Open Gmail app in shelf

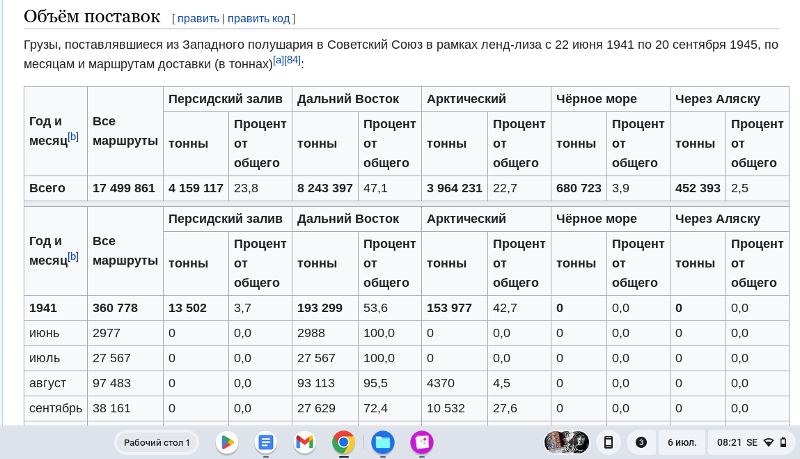304,442
